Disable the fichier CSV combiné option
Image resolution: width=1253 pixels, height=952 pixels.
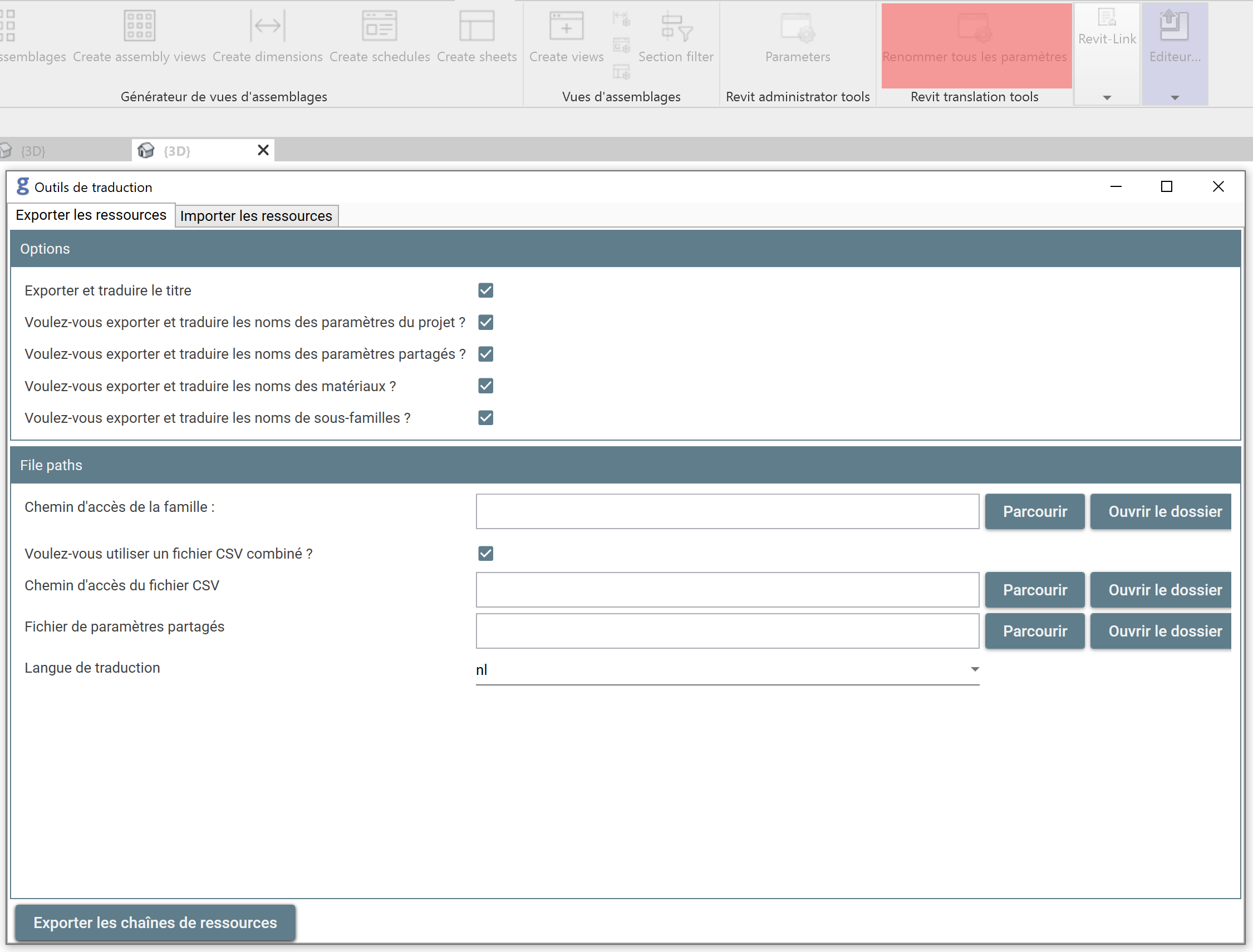pyautogui.click(x=485, y=554)
